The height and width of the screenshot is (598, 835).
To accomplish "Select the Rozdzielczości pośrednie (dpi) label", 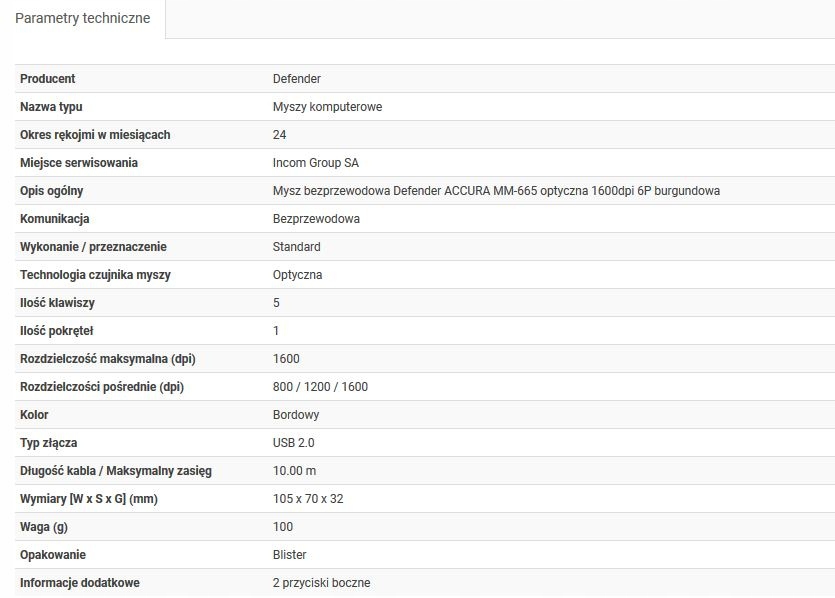I will pyautogui.click(x=102, y=387).
